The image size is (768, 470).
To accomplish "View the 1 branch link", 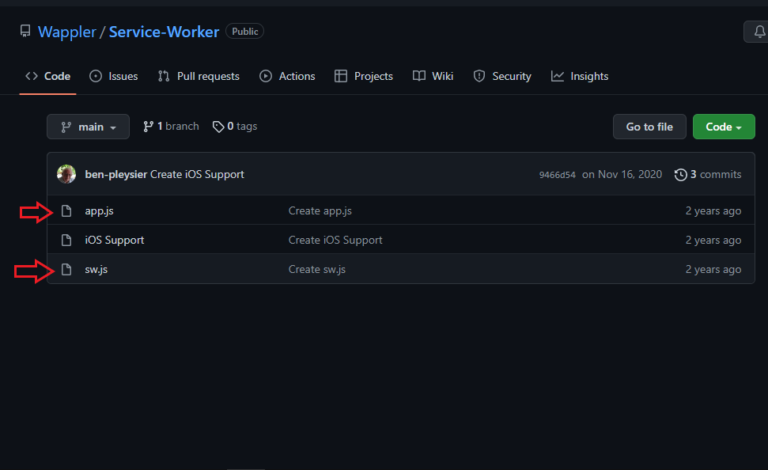I will pos(171,126).
